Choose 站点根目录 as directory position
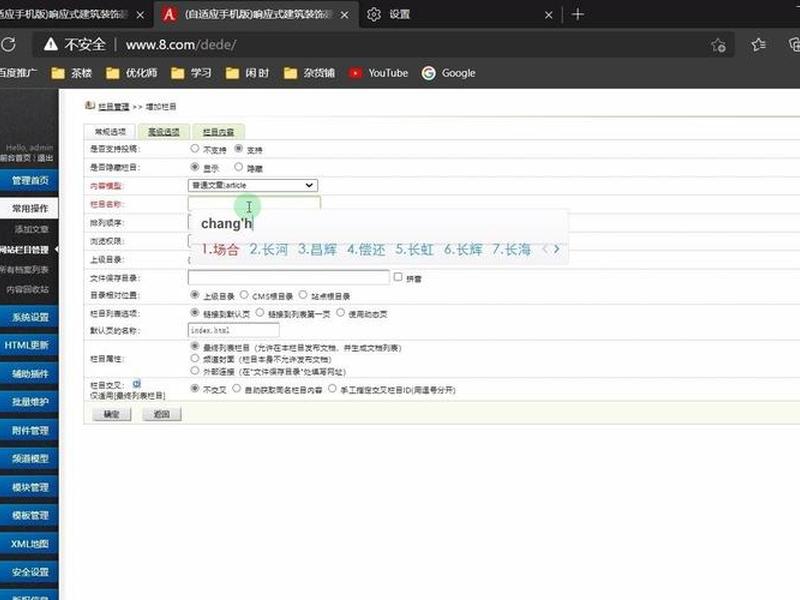Screen dimensions: 800x600 coord(303,295)
